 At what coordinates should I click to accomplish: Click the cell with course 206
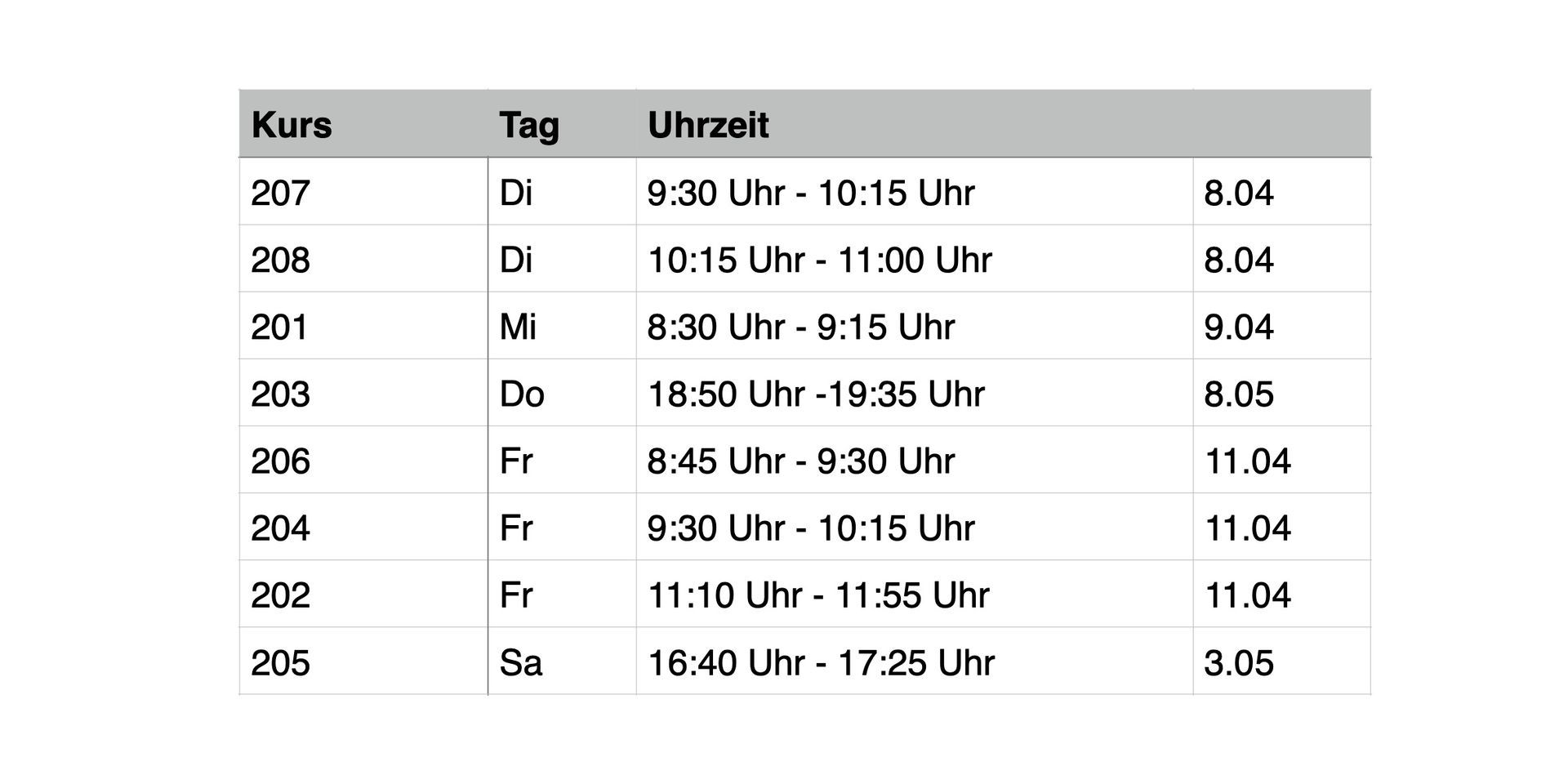[363, 460]
